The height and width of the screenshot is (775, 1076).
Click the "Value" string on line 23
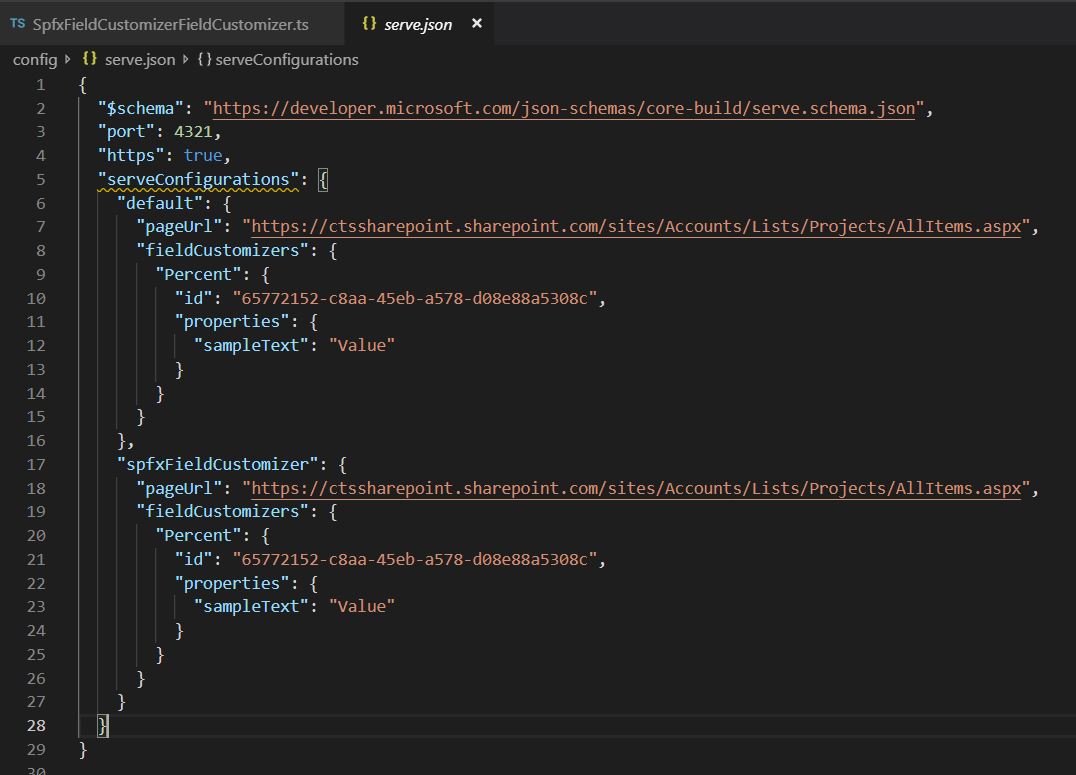(362, 607)
